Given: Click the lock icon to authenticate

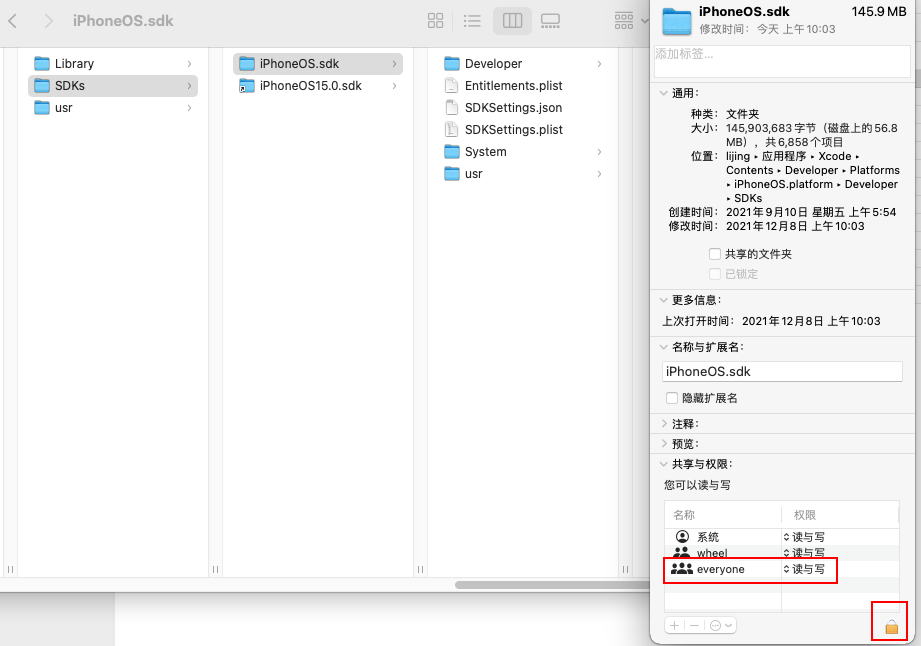Looking at the screenshot, I should coord(892,627).
